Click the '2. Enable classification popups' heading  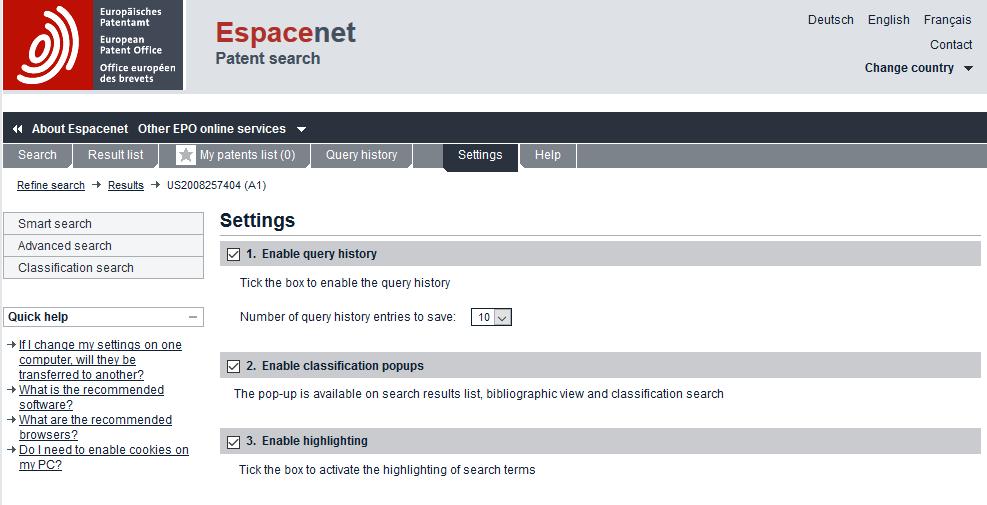(x=335, y=366)
